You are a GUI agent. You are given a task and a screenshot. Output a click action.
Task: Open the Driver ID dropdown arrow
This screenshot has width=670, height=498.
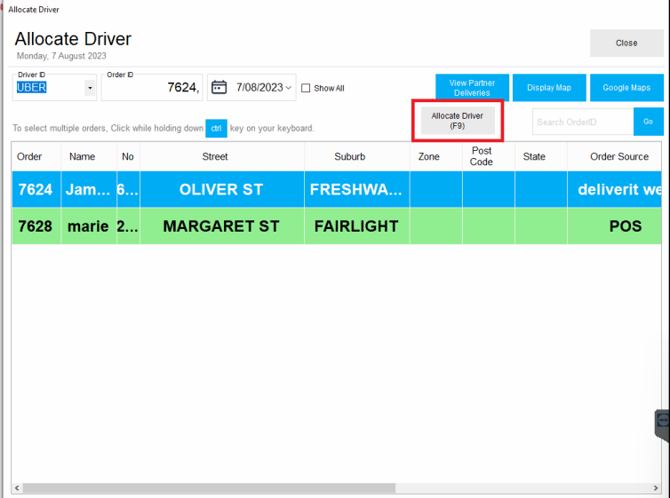point(90,88)
